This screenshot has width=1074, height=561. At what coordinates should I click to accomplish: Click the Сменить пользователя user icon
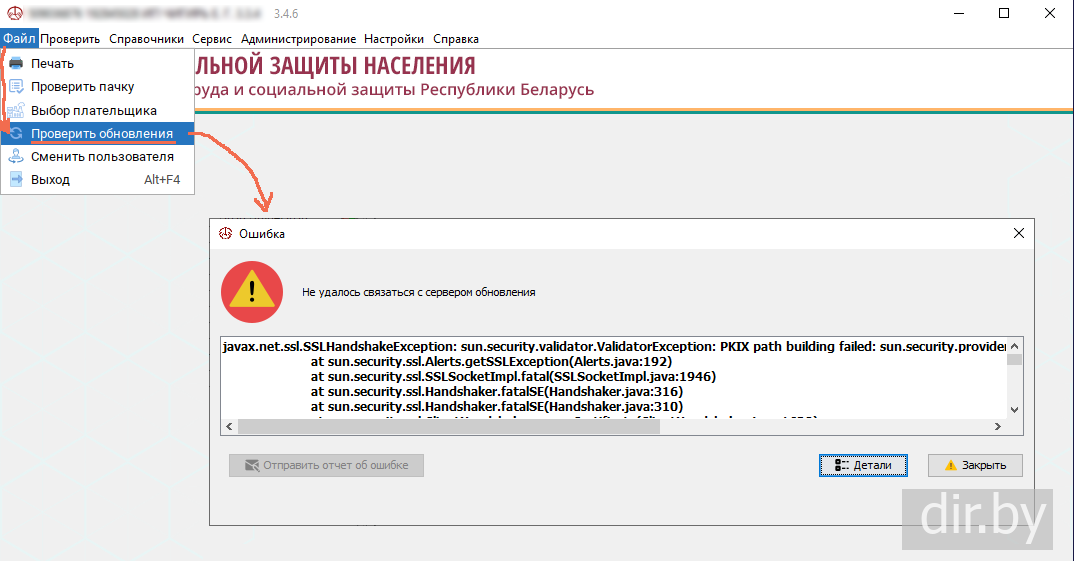[x=16, y=157]
